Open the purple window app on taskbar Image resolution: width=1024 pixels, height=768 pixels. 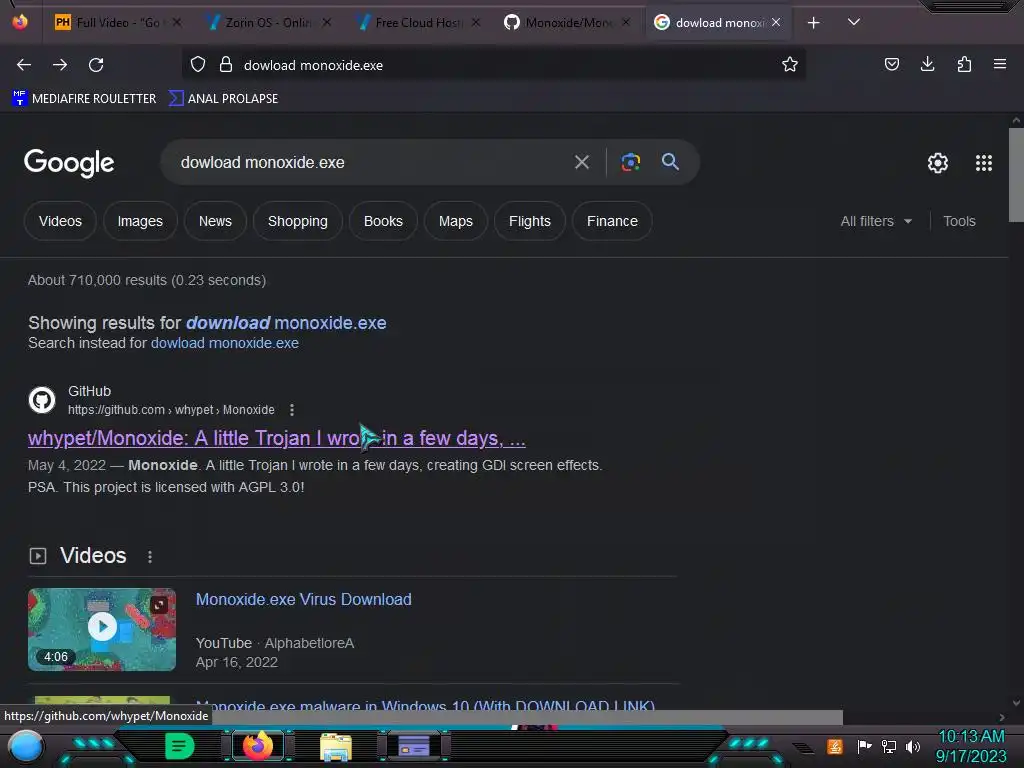click(x=414, y=746)
